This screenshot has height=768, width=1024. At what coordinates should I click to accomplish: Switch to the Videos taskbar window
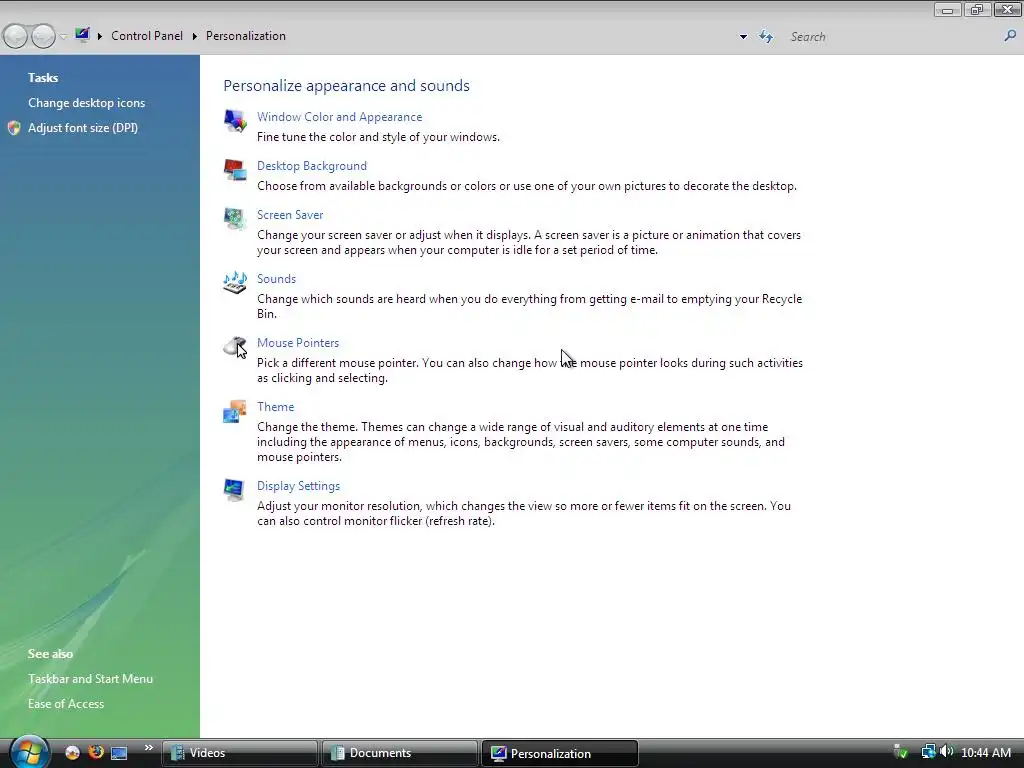[240, 753]
